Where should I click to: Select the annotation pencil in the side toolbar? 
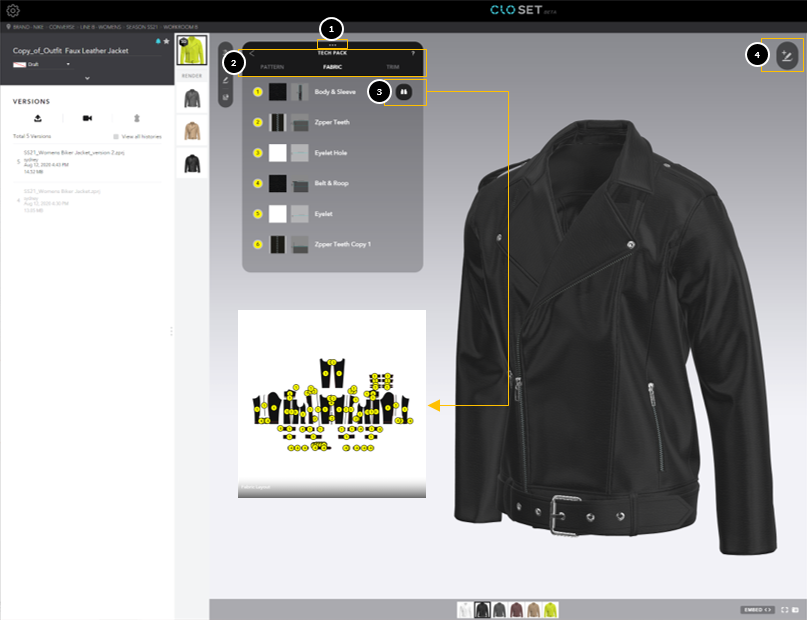point(225,80)
